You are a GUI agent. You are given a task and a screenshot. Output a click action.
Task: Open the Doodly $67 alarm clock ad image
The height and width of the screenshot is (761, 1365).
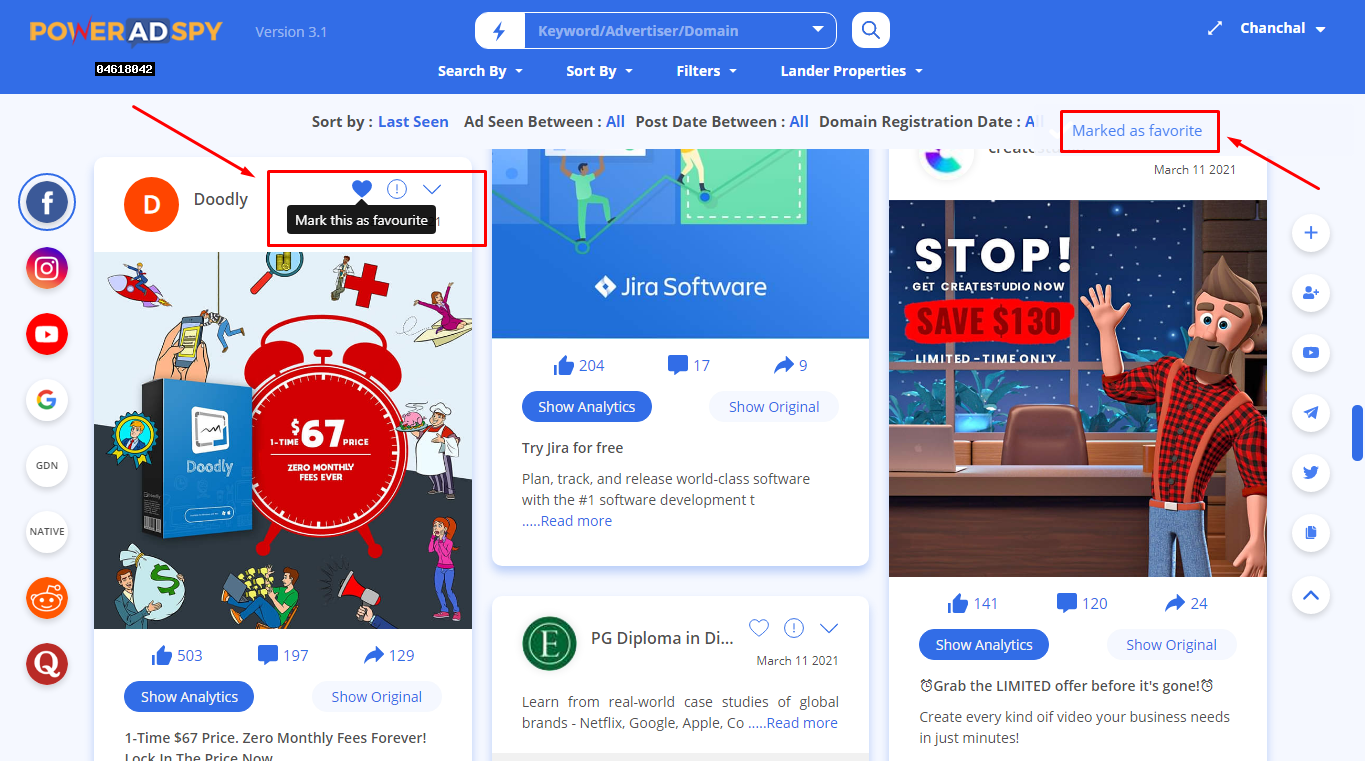click(283, 440)
